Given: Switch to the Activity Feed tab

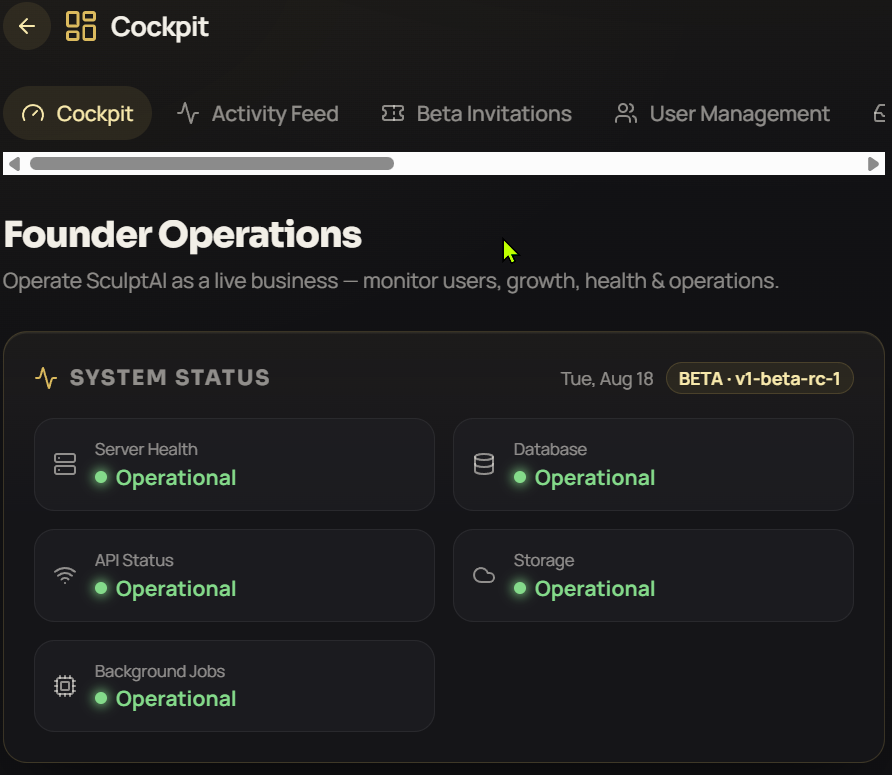Looking at the screenshot, I should point(258,113).
